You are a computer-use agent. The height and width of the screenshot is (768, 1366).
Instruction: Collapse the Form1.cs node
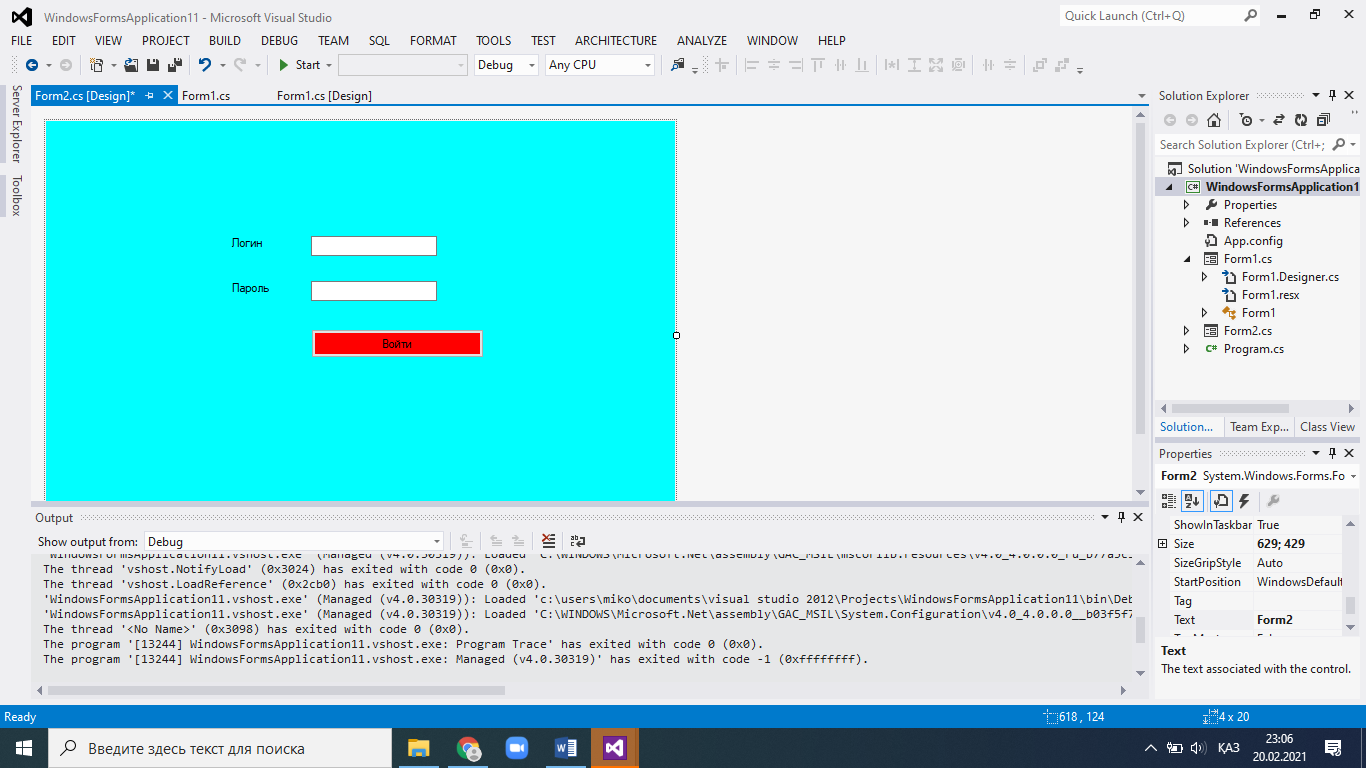click(1187, 259)
